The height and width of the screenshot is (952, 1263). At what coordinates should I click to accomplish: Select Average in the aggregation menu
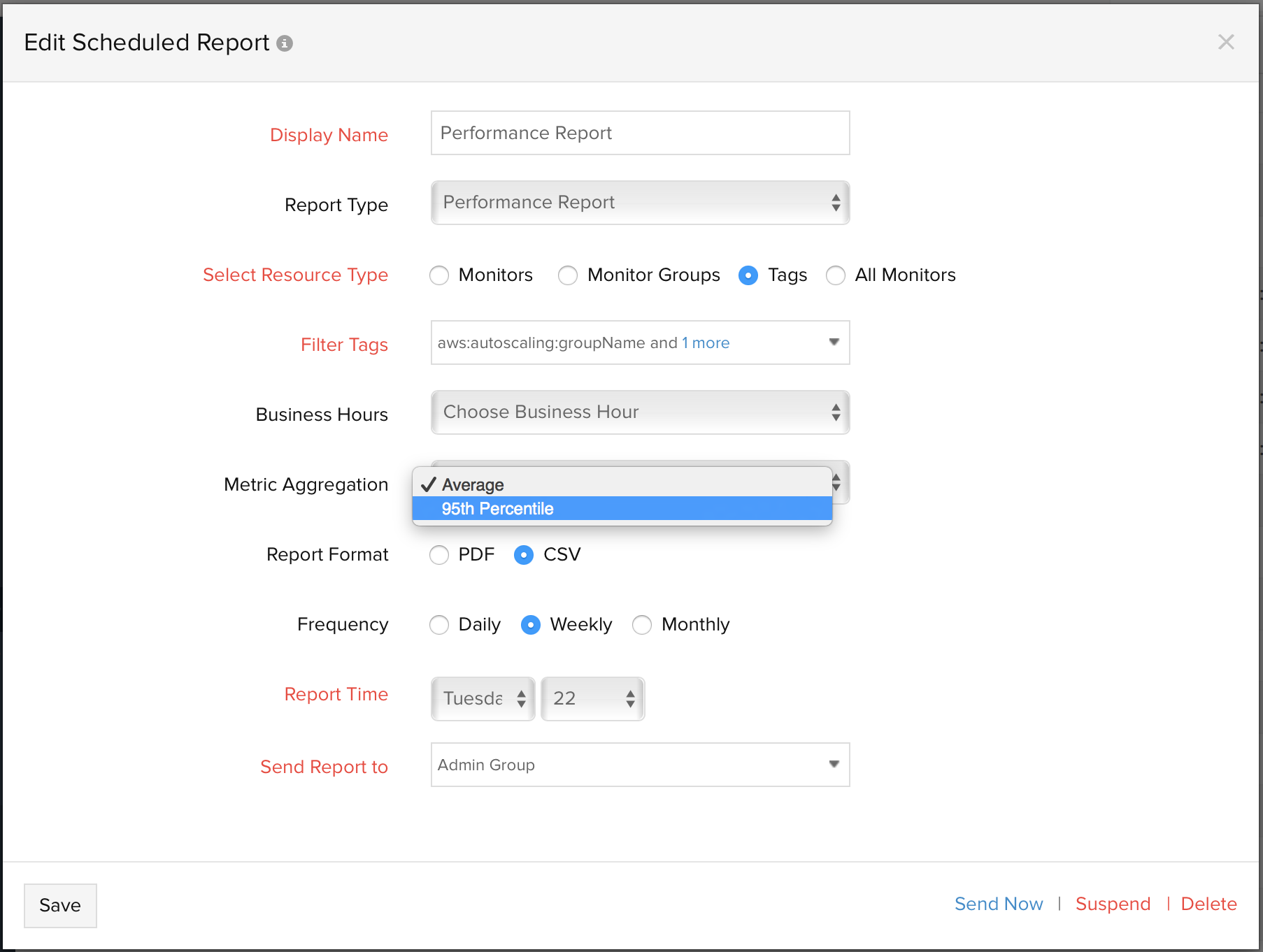tap(473, 485)
